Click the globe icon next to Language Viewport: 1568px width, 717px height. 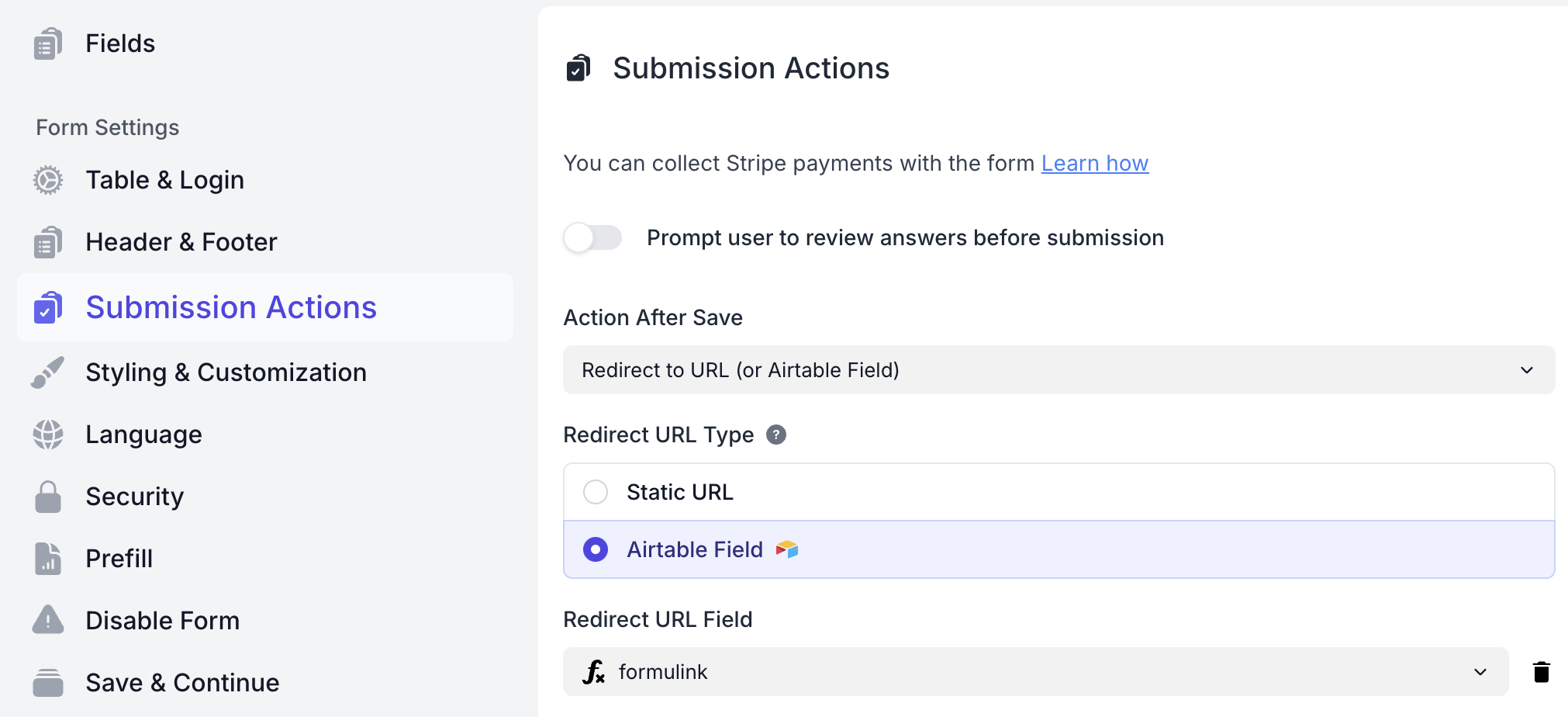[x=48, y=435]
